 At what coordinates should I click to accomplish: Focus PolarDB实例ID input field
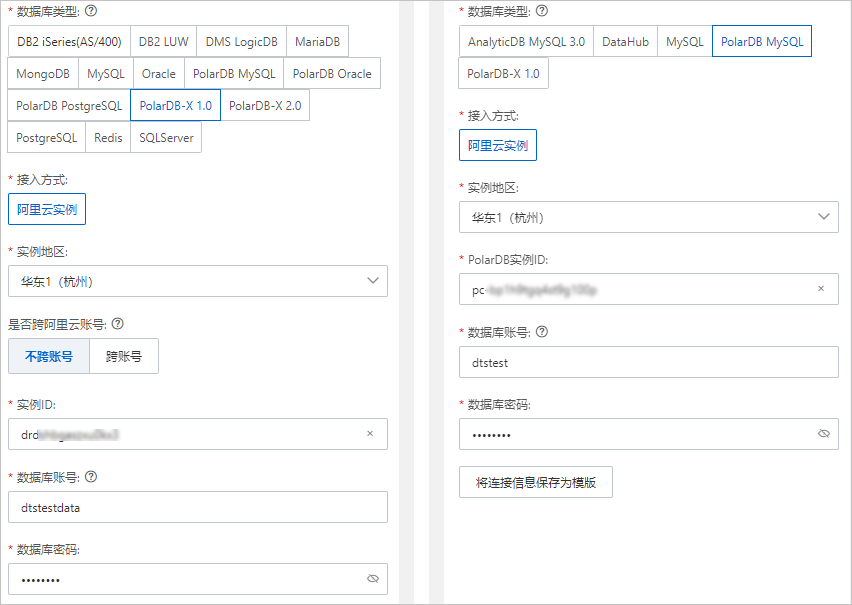[x=649, y=289]
